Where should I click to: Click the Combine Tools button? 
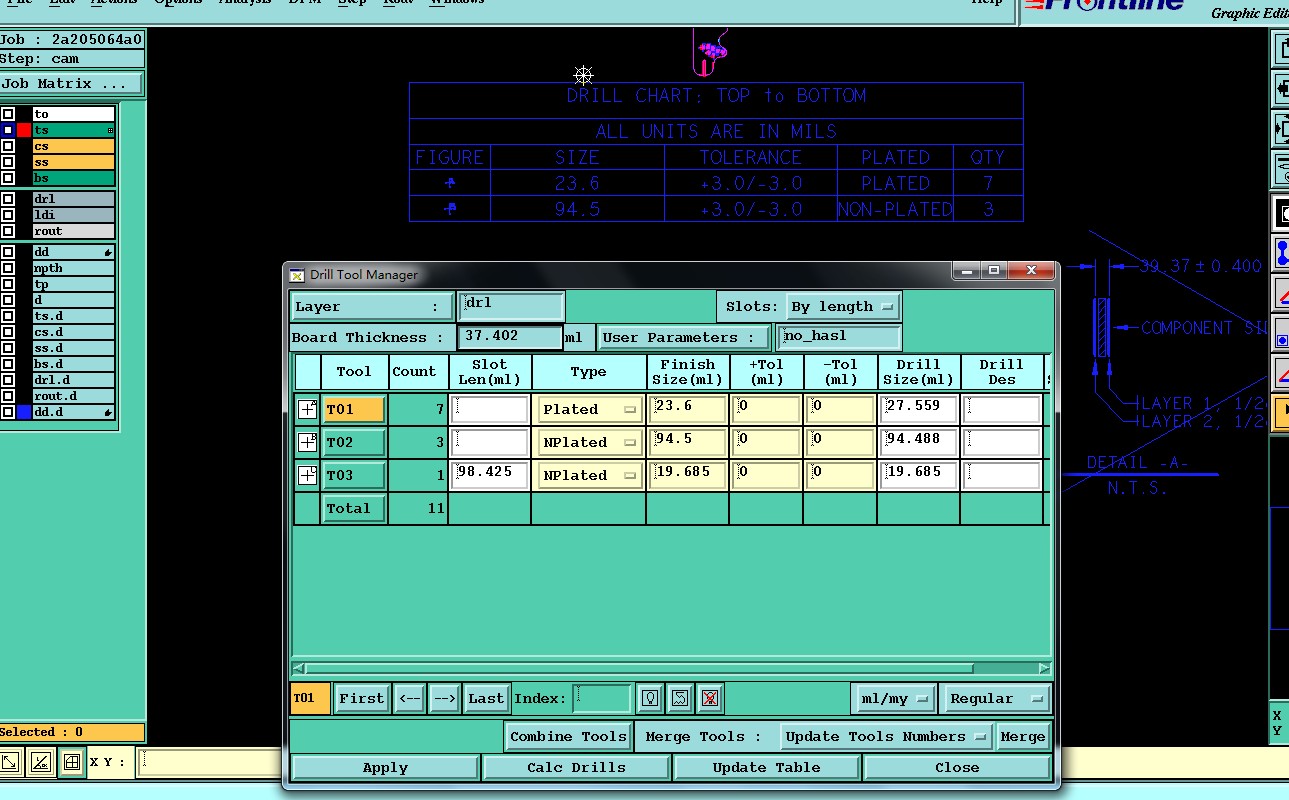point(568,736)
